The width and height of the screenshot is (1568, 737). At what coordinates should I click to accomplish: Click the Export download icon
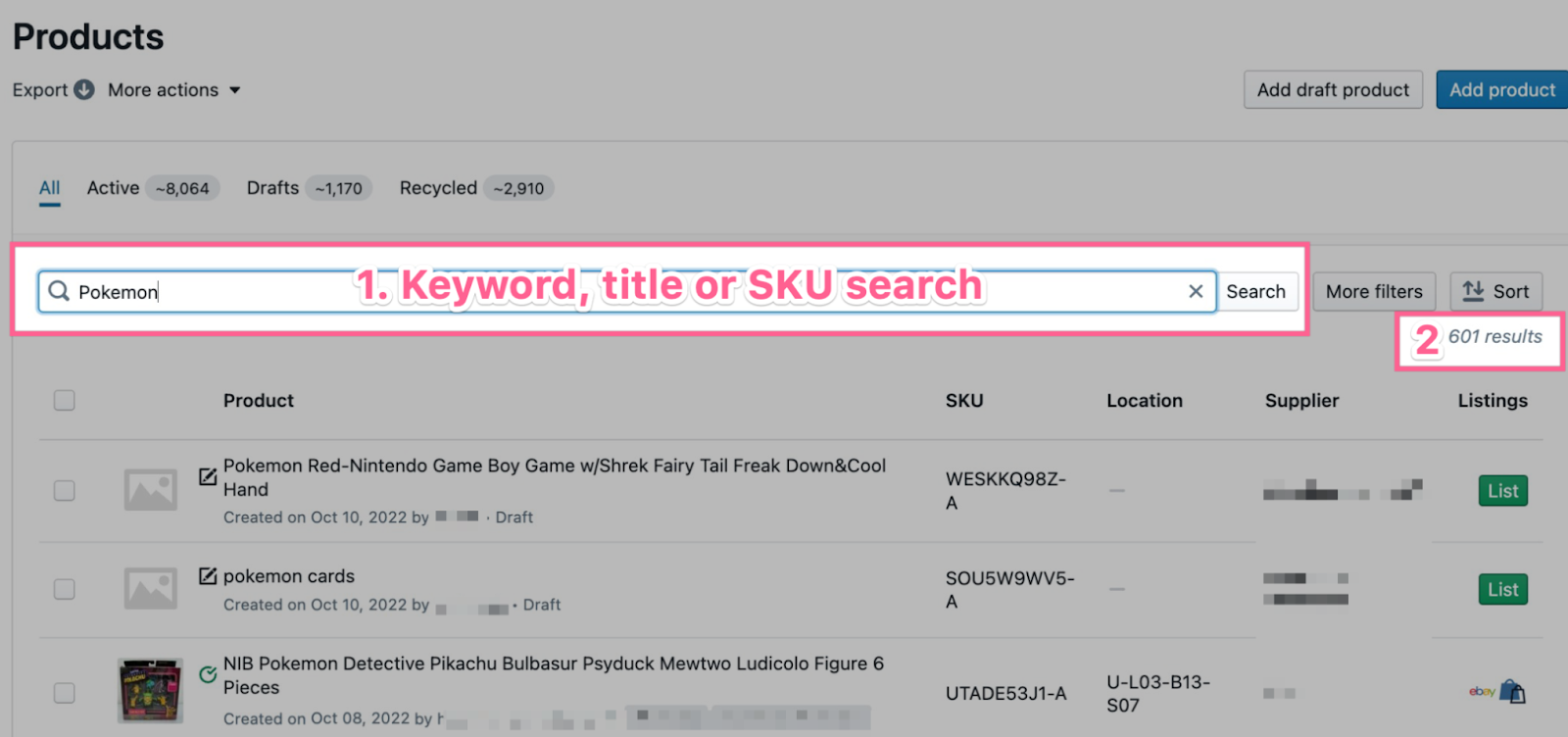tap(84, 89)
